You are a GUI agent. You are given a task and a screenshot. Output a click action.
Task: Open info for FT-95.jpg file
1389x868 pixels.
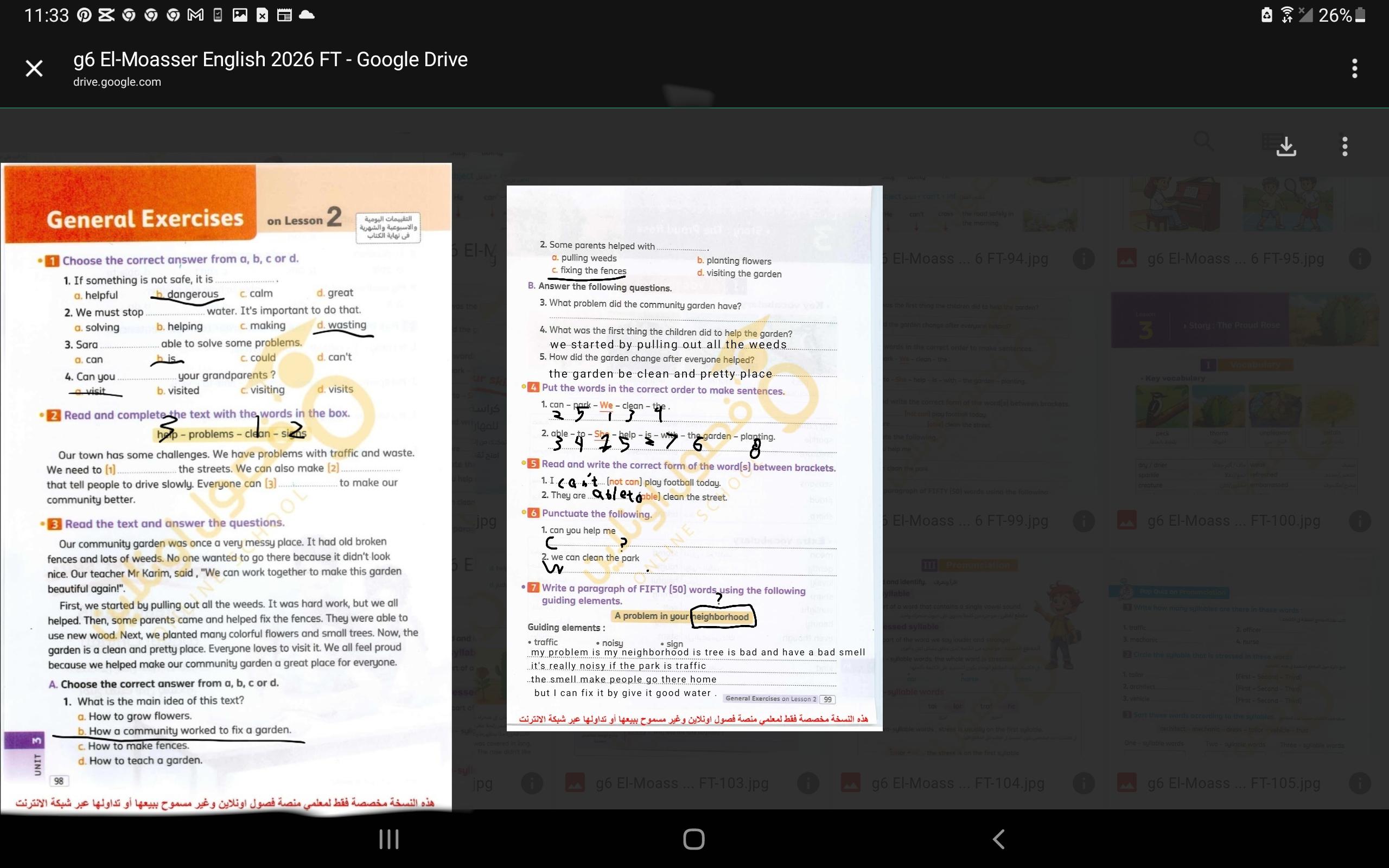(1359, 259)
